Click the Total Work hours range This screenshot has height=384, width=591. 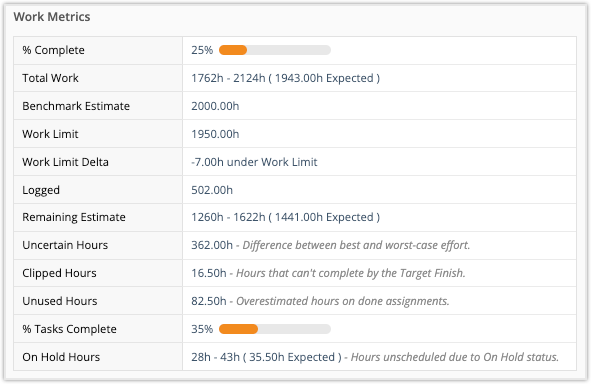pos(285,78)
